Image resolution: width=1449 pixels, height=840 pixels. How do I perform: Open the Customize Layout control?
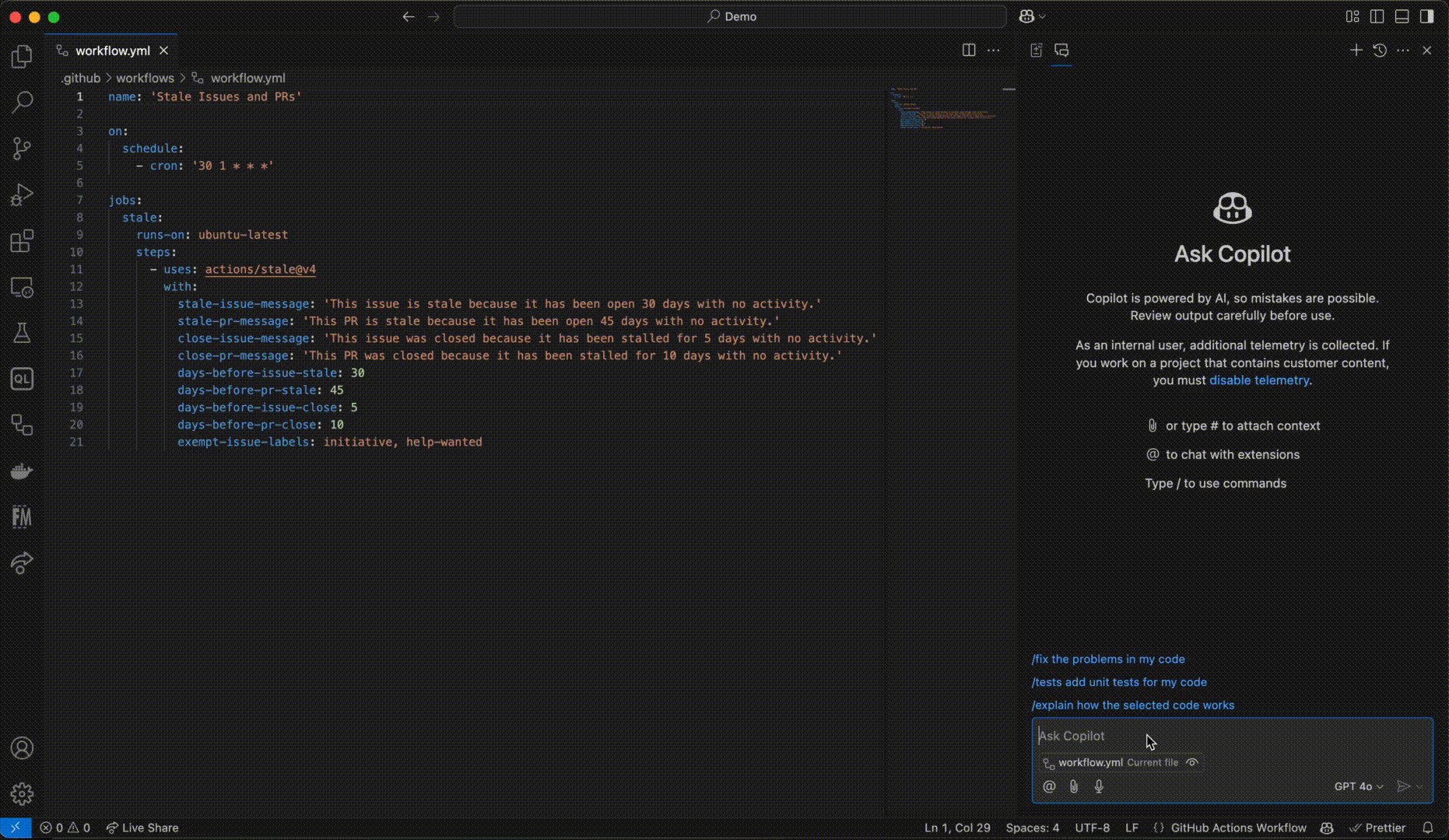[x=1353, y=16]
